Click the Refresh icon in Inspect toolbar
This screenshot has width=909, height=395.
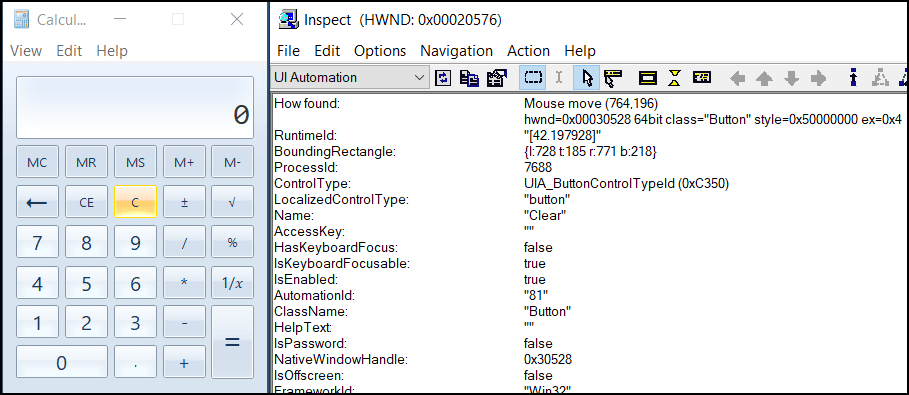[x=443, y=78]
